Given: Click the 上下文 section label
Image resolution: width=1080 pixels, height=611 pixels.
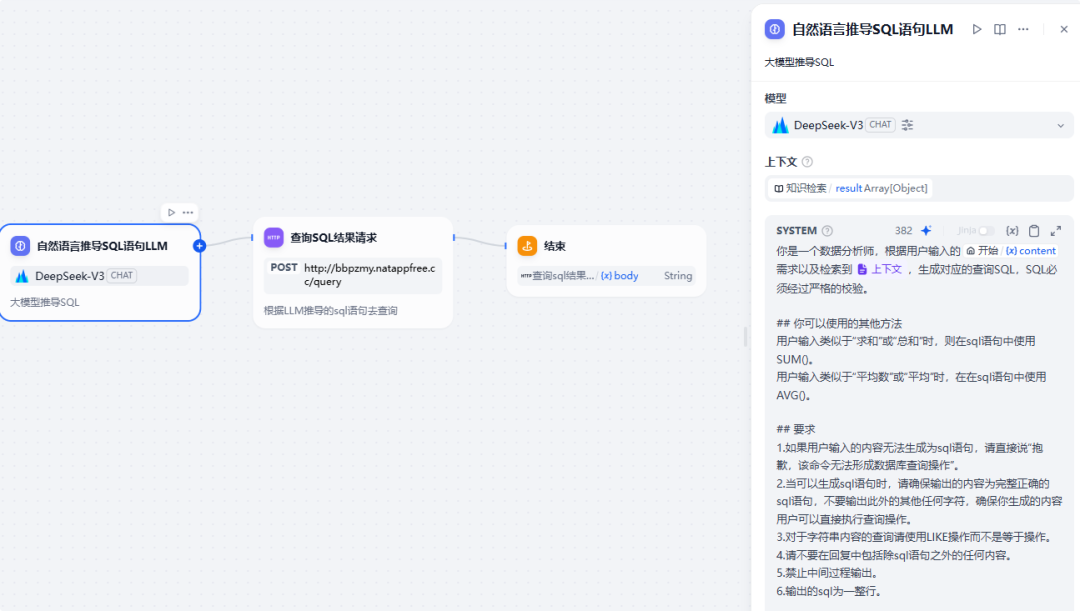Looking at the screenshot, I should (x=781, y=162).
